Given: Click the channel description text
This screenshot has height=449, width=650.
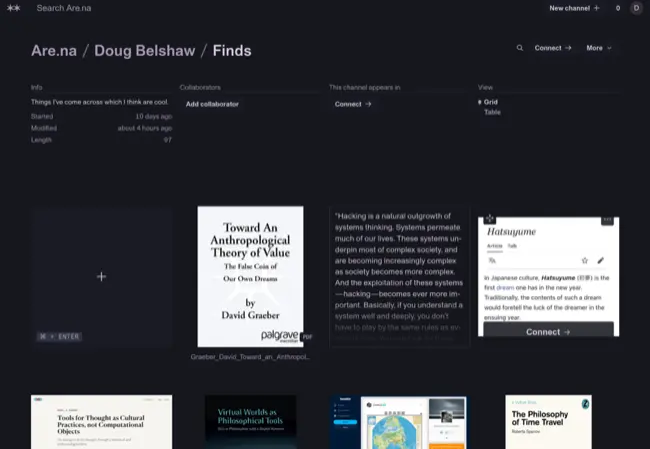Looking at the screenshot, I should coord(99,102).
